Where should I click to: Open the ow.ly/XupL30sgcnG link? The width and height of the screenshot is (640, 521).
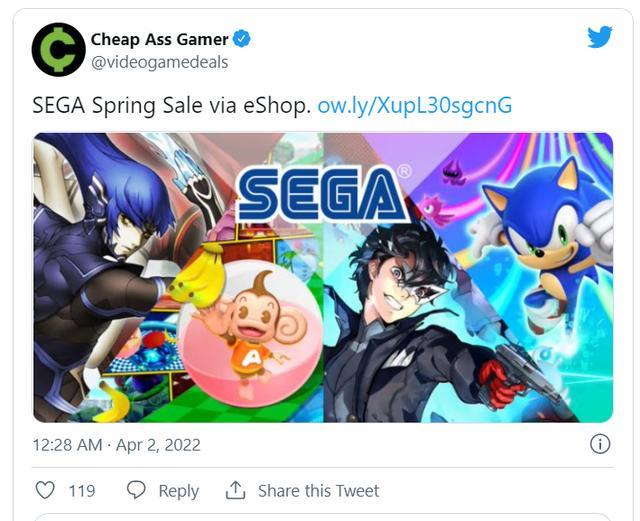click(414, 106)
